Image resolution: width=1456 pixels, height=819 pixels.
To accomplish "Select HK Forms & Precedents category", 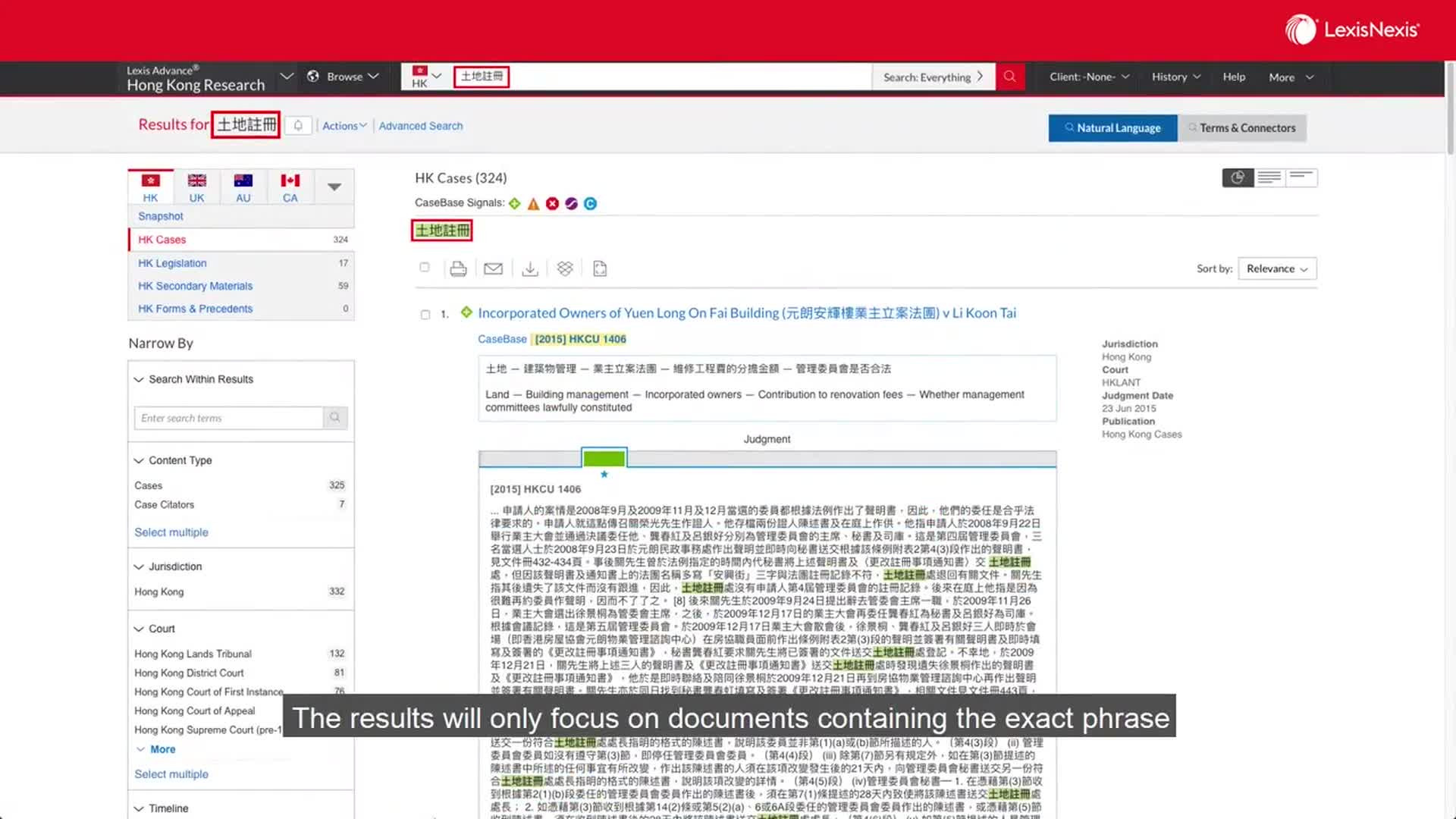I will [241, 309].
